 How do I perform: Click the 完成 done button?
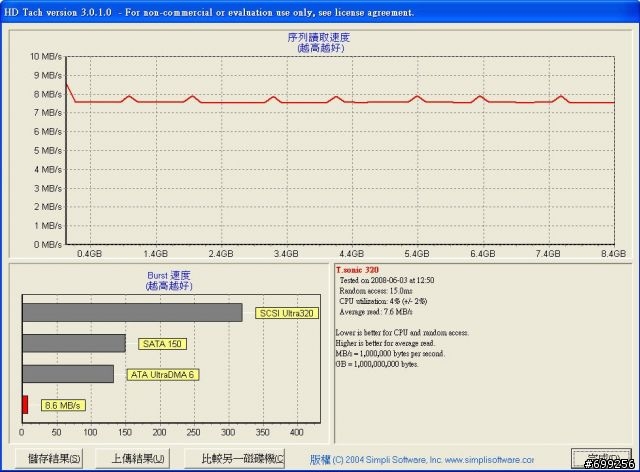pos(602,458)
